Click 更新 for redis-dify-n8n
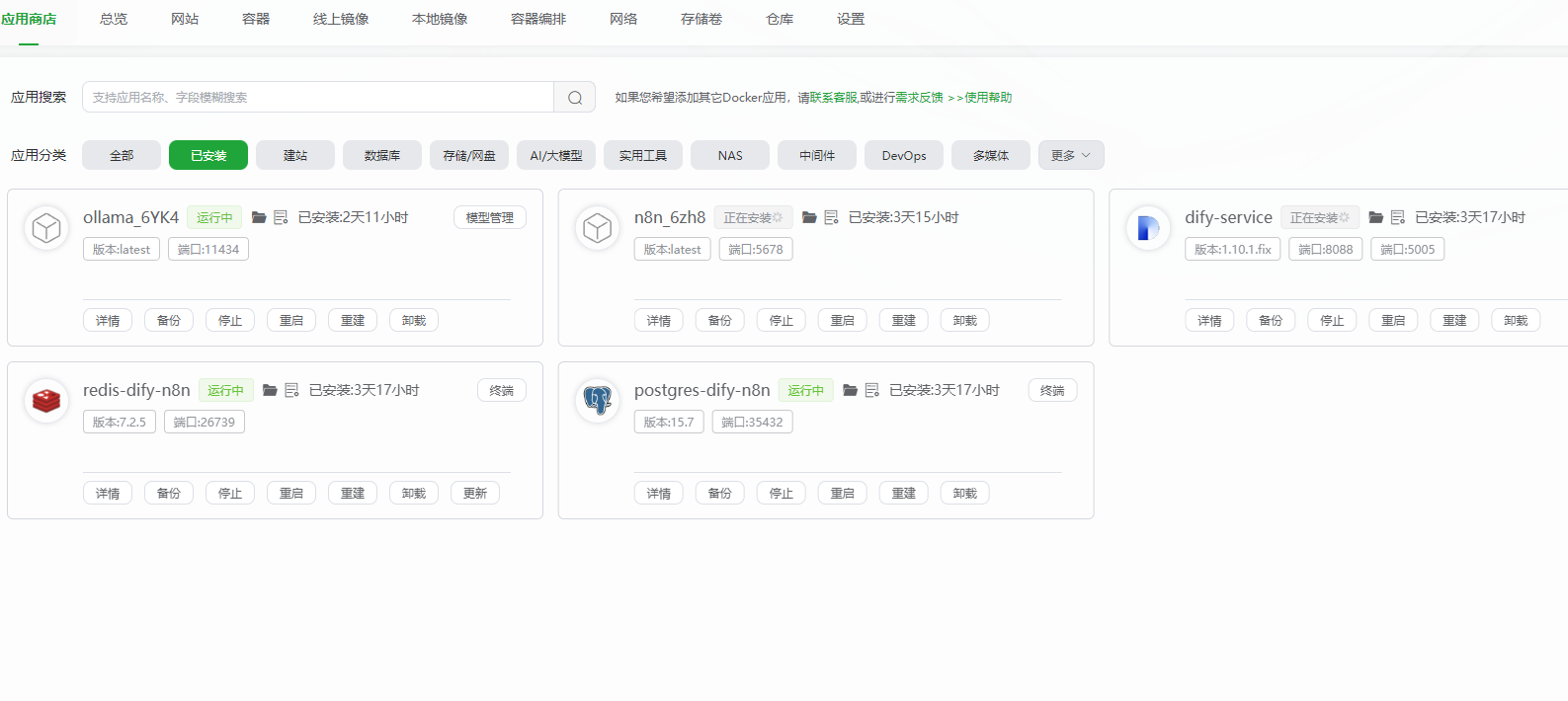Screen dimensions: 1568x701 [475, 493]
